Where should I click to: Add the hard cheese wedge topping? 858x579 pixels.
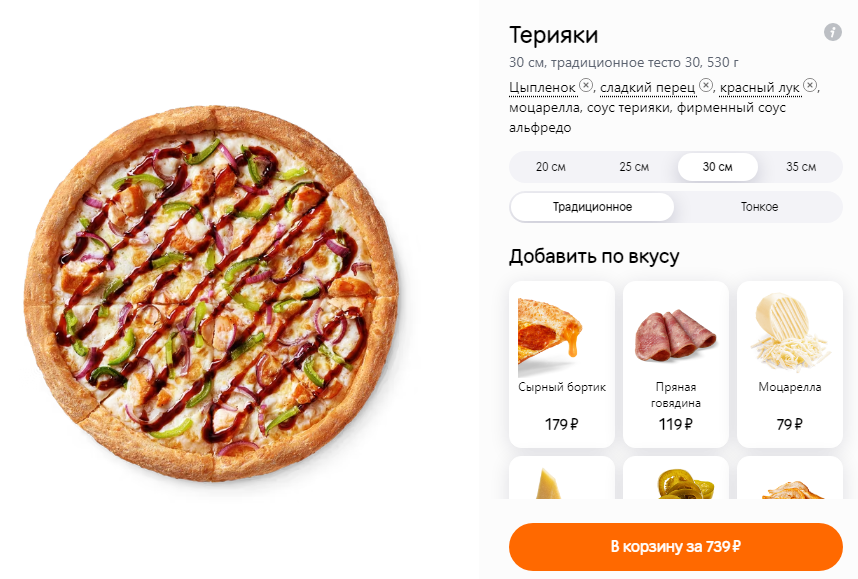click(562, 478)
